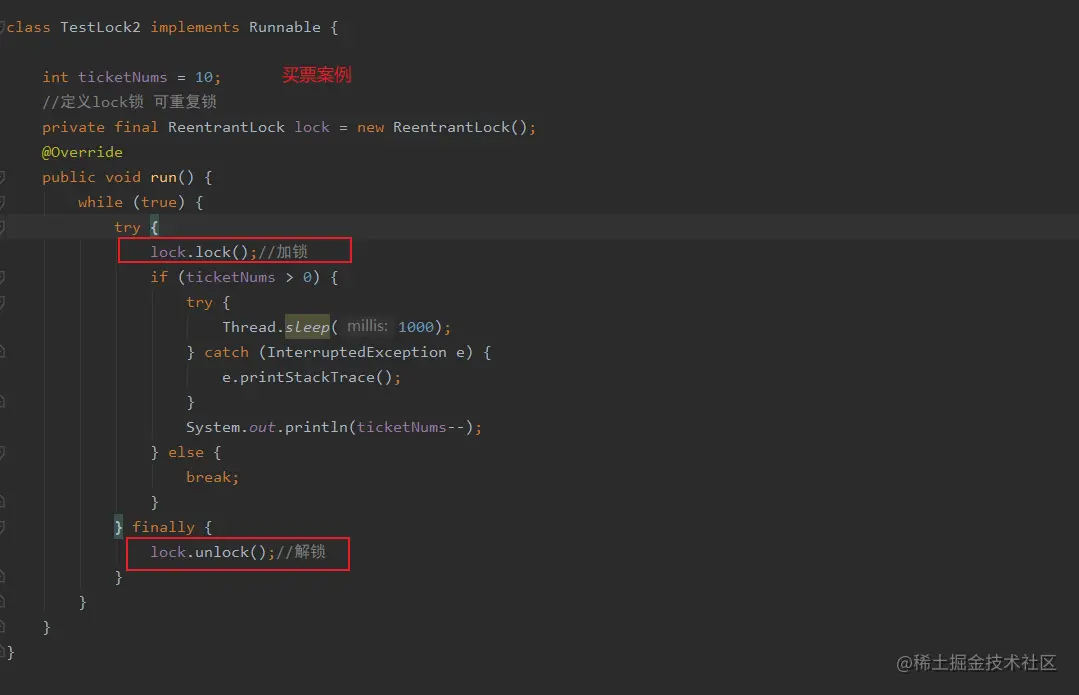The image size is (1079, 695).
Task: Collapse fold marker on '} finally {' line
Action: (x=3, y=527)
